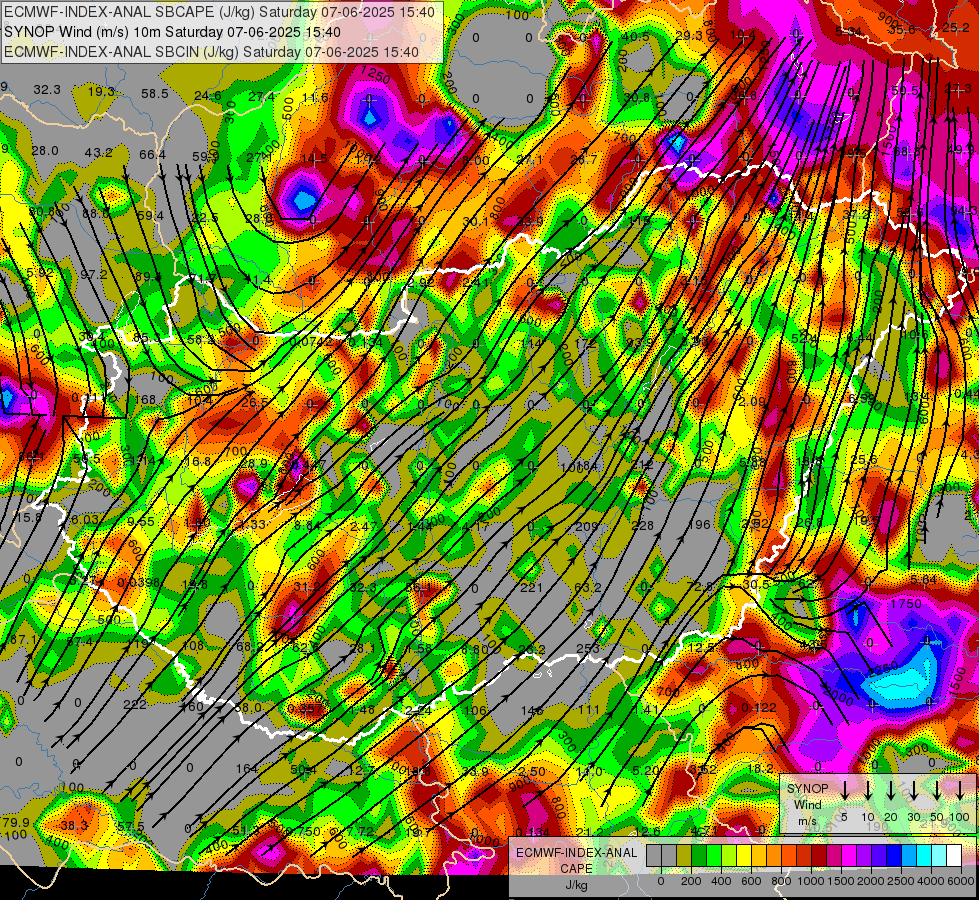Click the '400' tick label on CAPE scale

721,881
